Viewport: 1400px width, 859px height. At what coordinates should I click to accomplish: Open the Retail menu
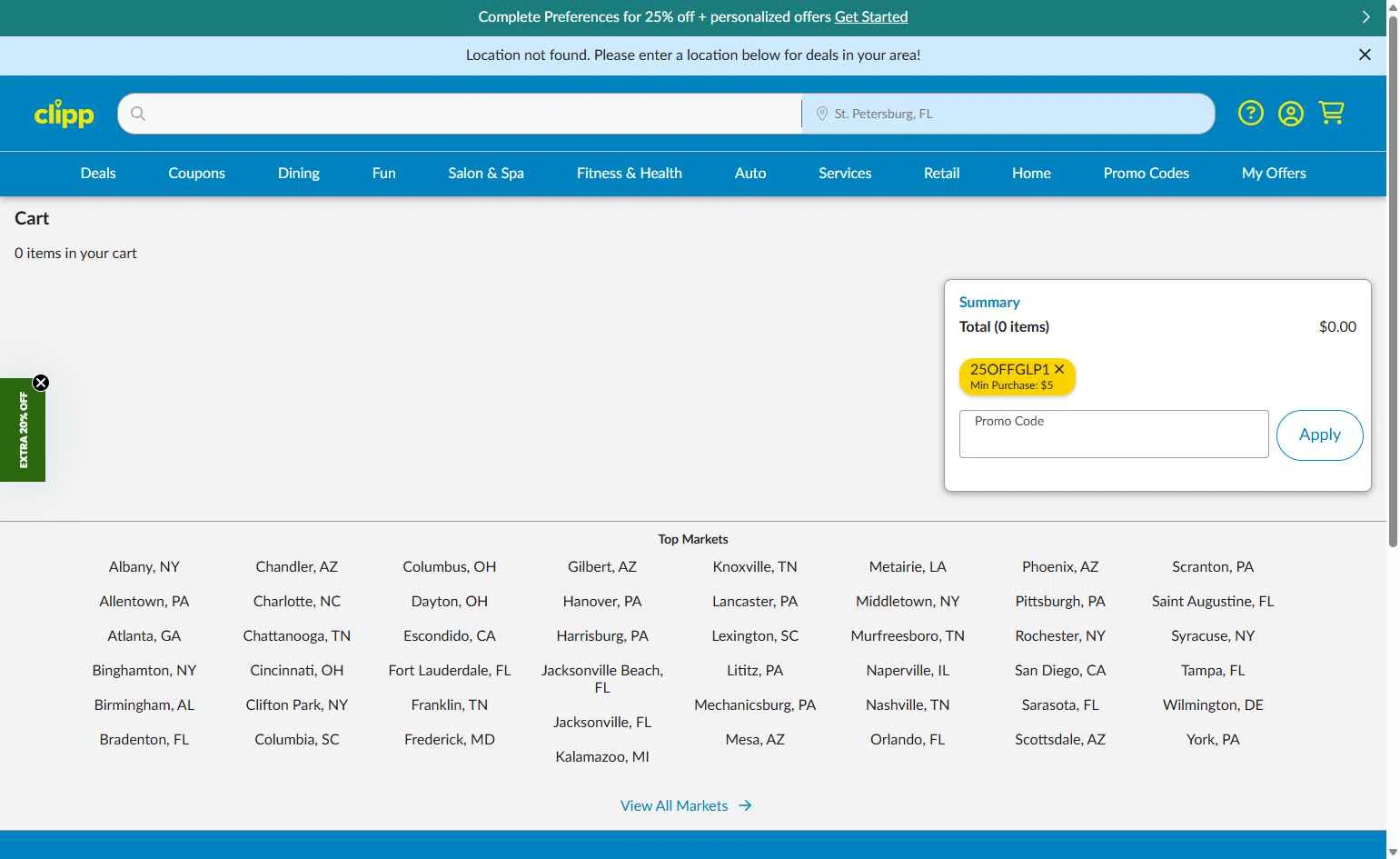point(942,173)
